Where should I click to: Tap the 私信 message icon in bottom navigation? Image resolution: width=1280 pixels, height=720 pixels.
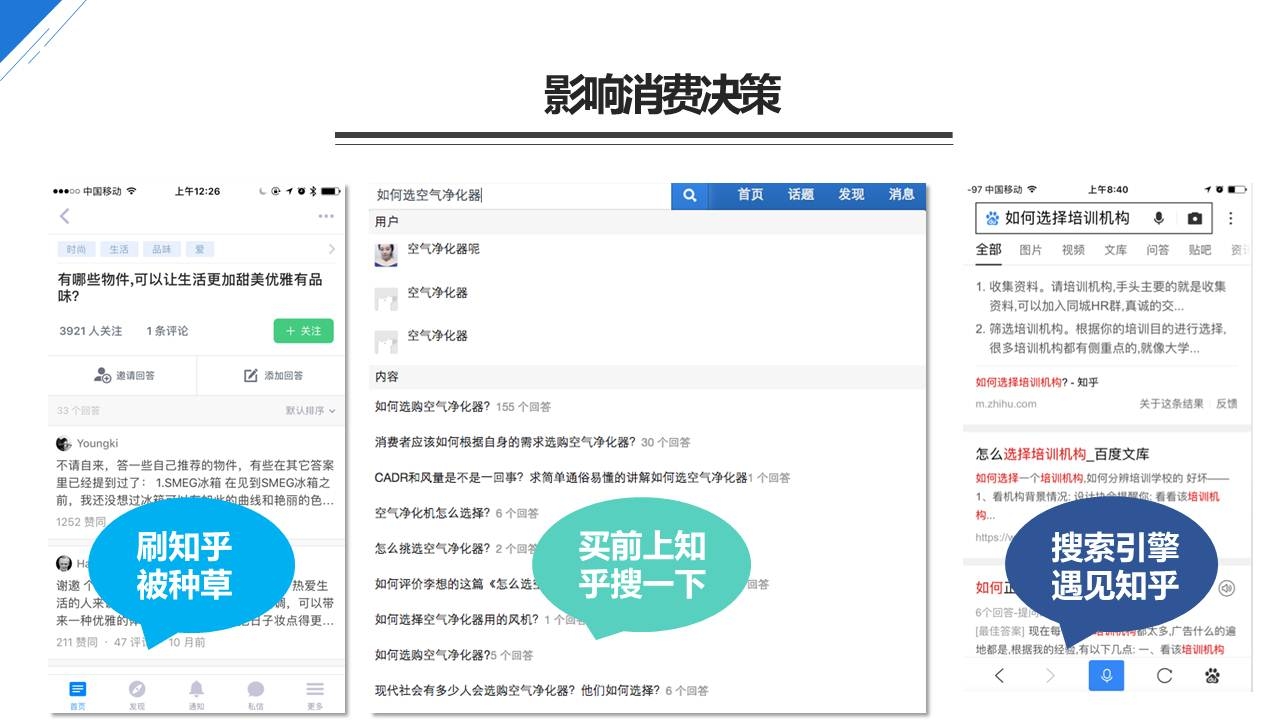tap(255, 690)
